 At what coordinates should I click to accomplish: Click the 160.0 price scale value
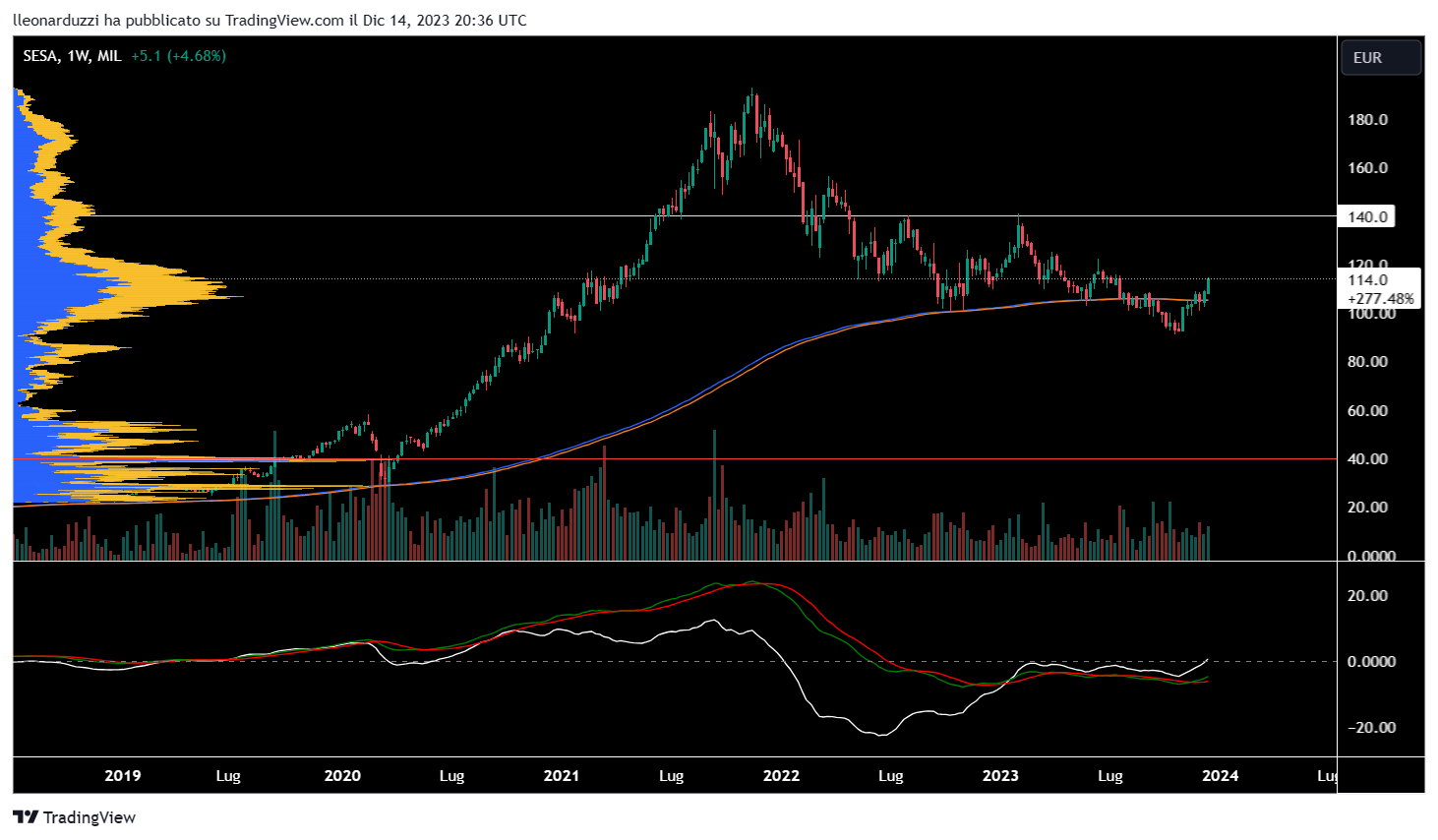click(1367, 168)
